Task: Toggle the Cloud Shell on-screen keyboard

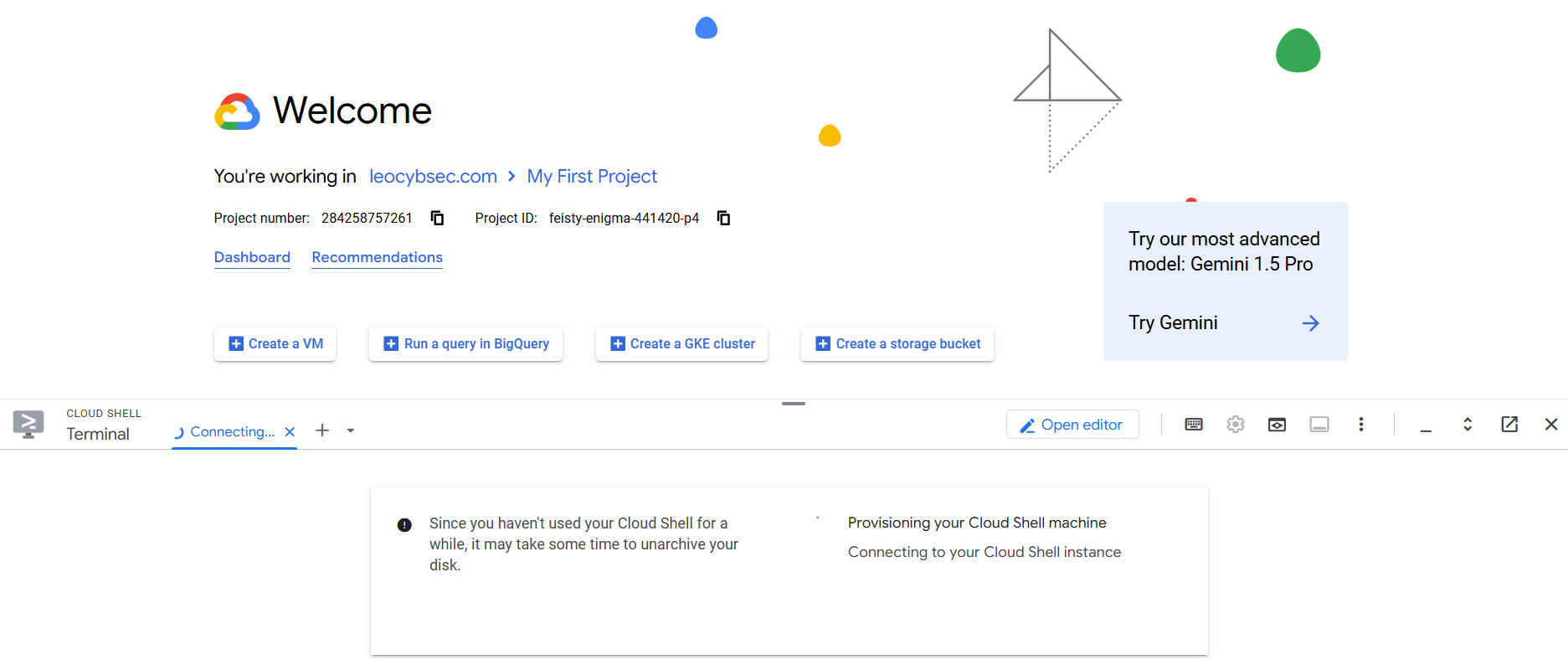Action: tap(1194, 425)
